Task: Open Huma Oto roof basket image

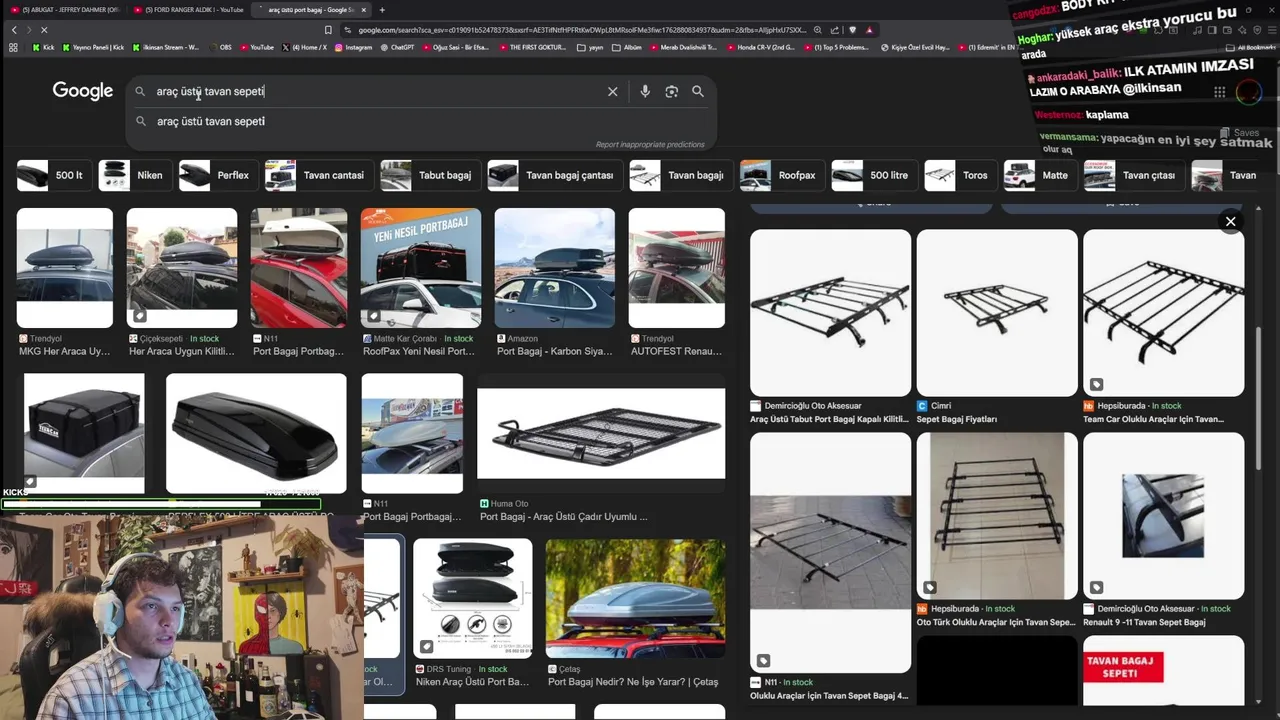Action: point(601,433)
